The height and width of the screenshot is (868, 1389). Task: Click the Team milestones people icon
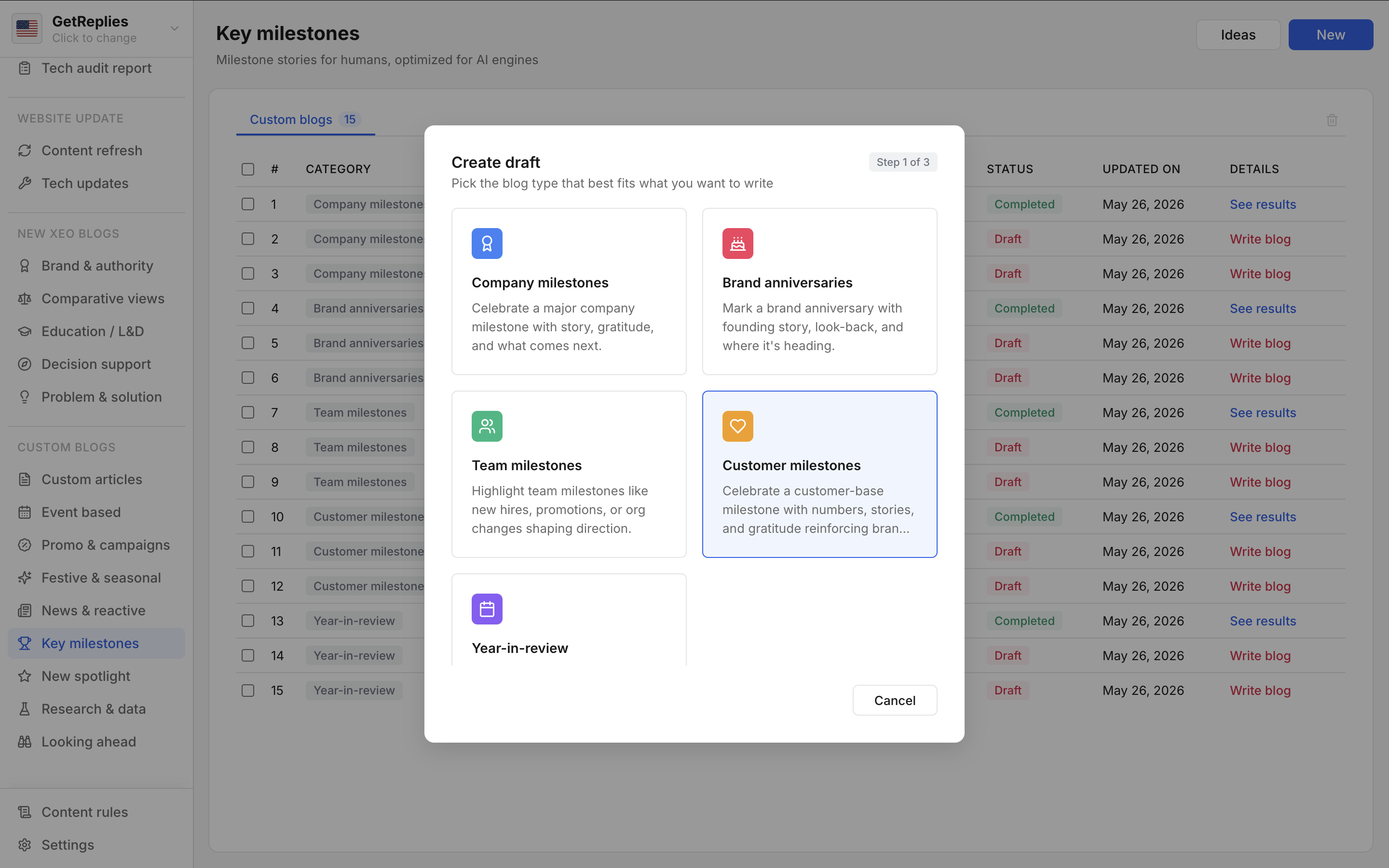click(487, 426)
